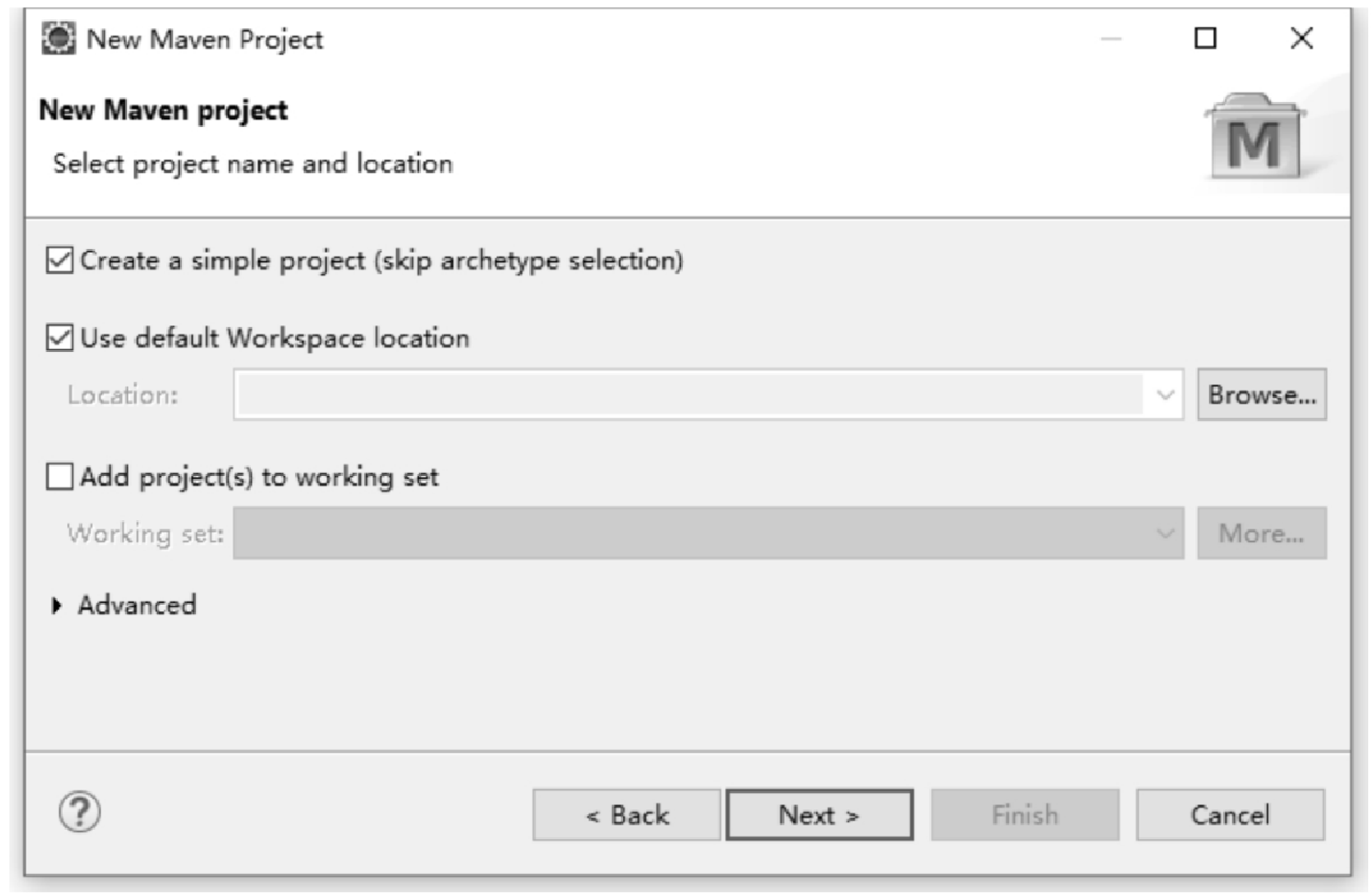Go to the Next > page
This screenshot has width=1371, height=896.
(x=820, y=815)
